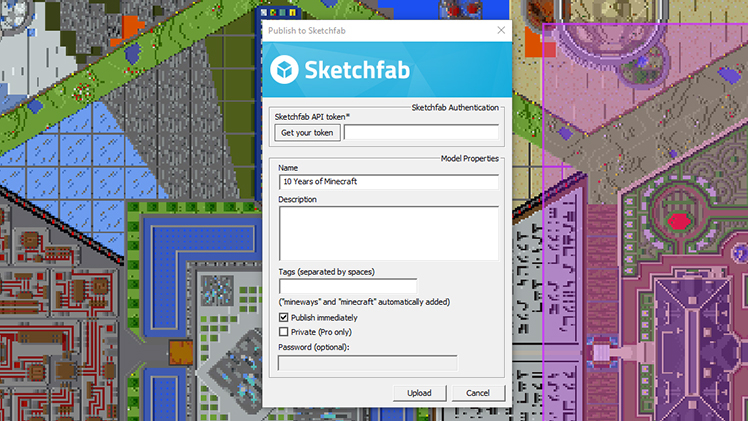Click into the Name text field

pos(388,182)
